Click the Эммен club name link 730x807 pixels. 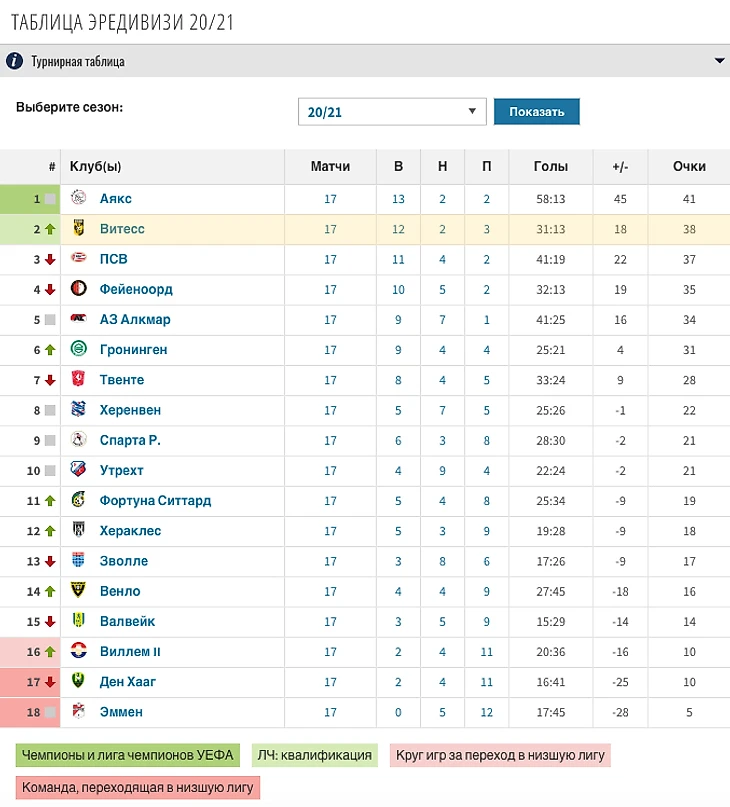tap(121, 712)
